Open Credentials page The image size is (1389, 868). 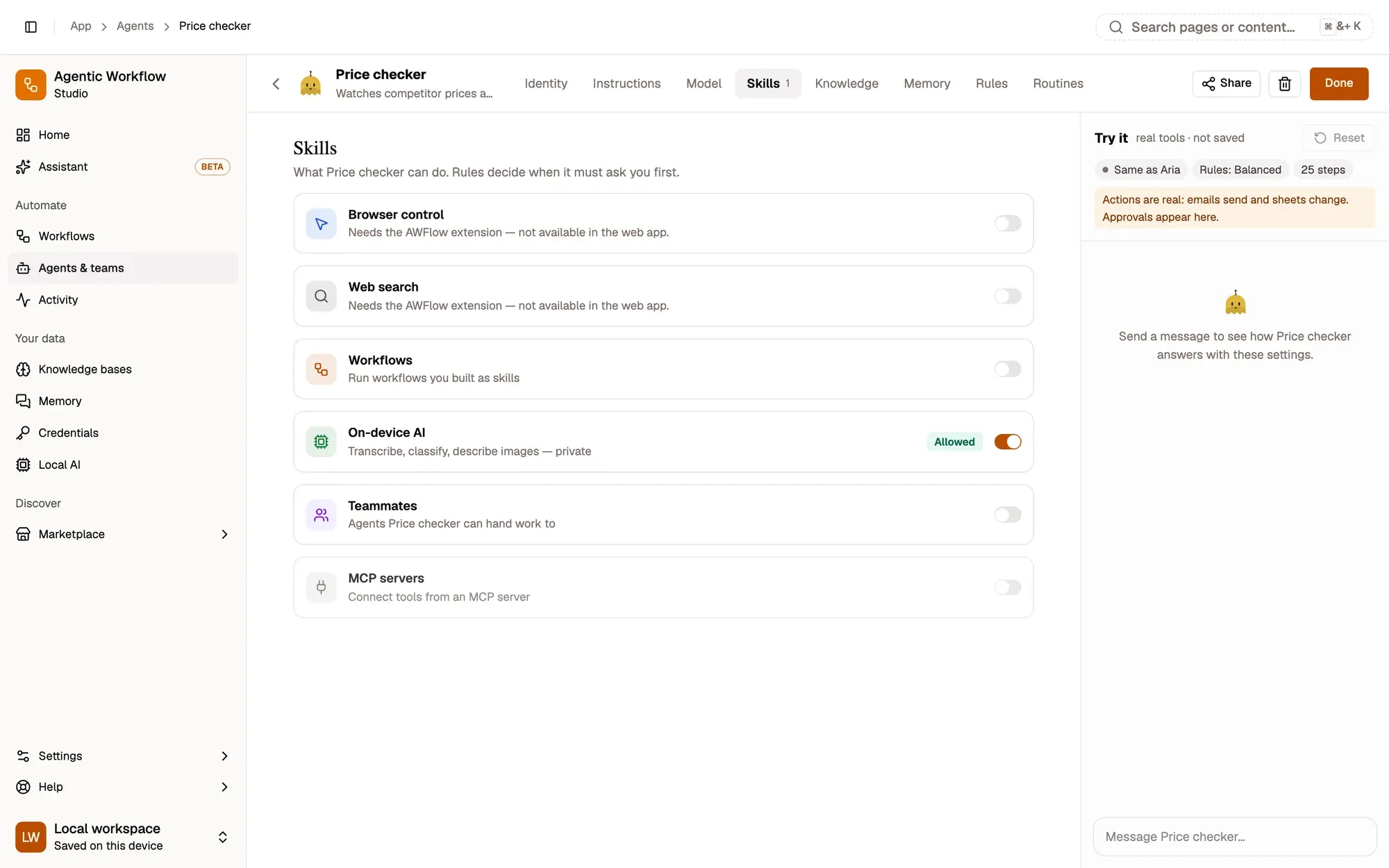123,433
